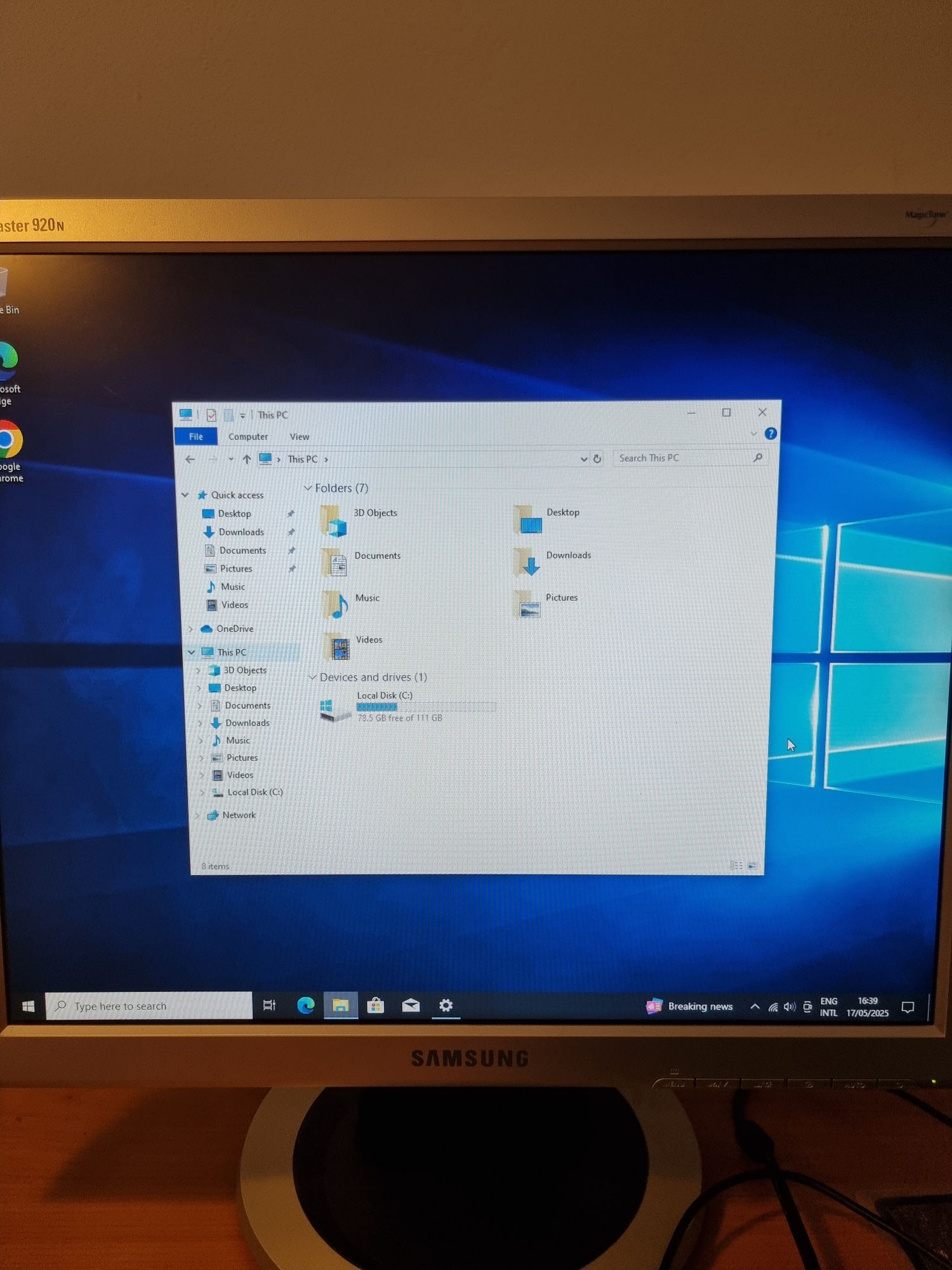
Task: Select OneDrive in navigation pane
Action: tap(235, 629)
